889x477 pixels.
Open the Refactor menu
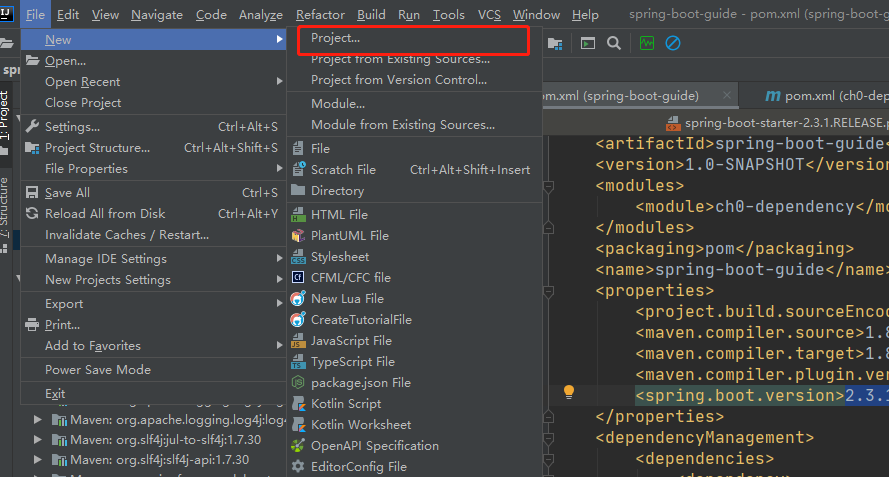320,15
